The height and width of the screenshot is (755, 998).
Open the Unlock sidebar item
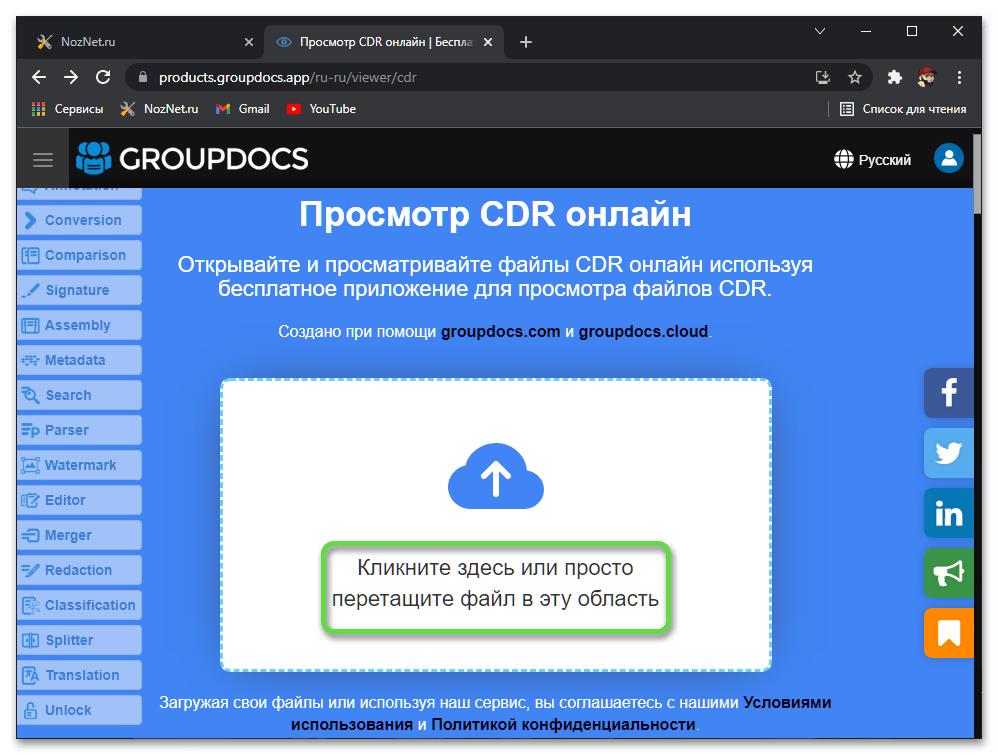pos(79,710)
